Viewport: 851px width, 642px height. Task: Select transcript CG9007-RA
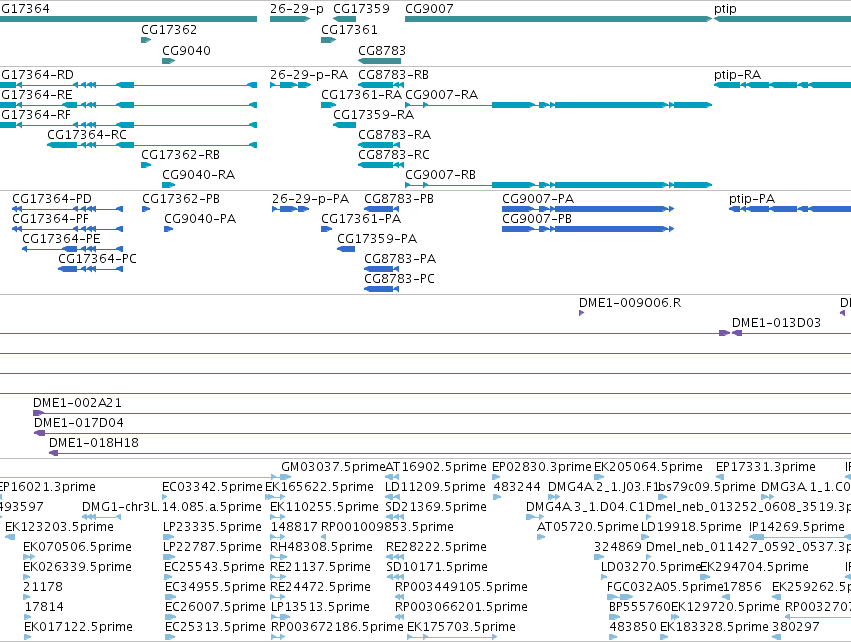[558, 105]
